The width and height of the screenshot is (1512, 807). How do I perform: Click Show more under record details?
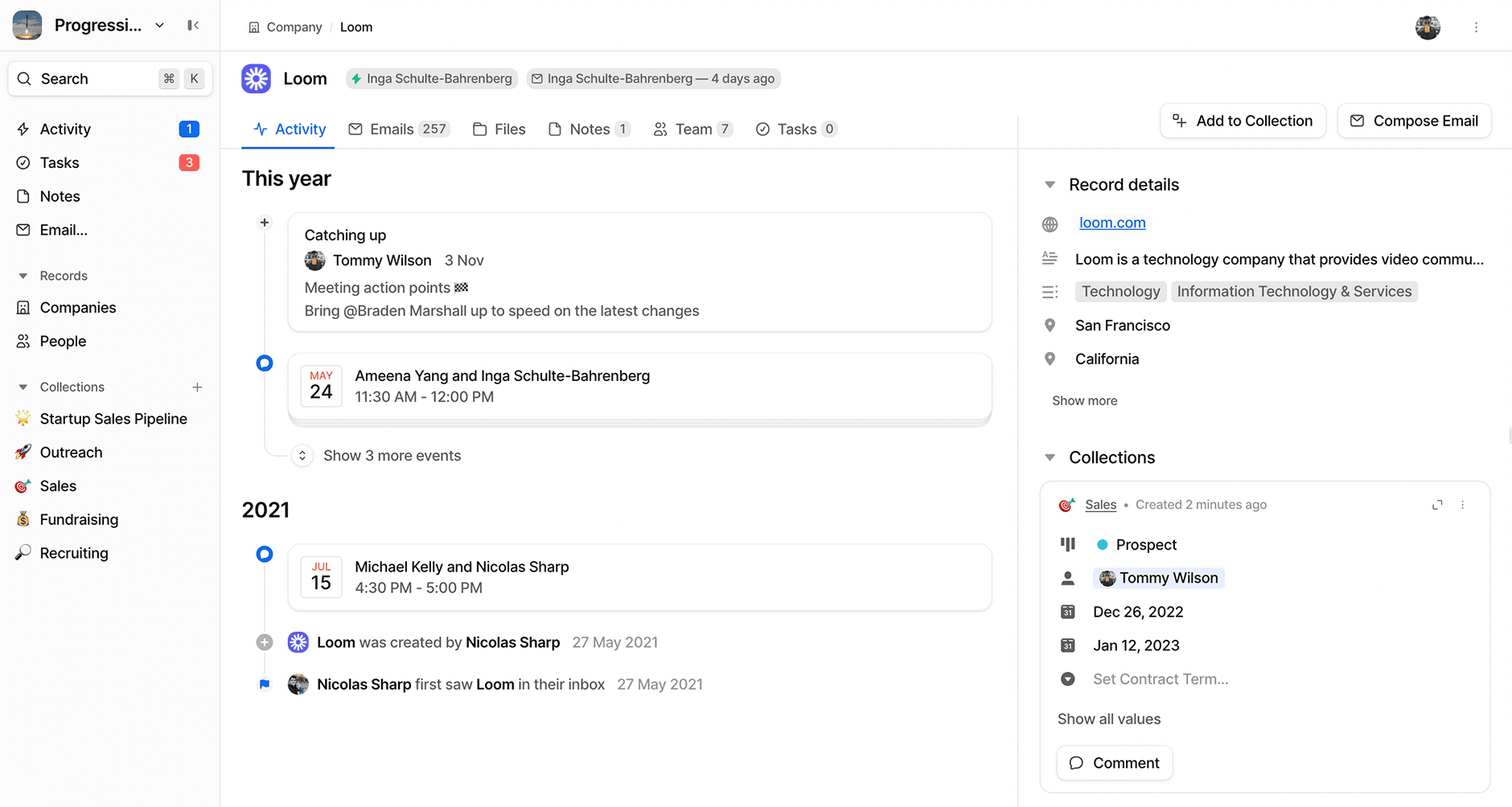pos(1084,401)
